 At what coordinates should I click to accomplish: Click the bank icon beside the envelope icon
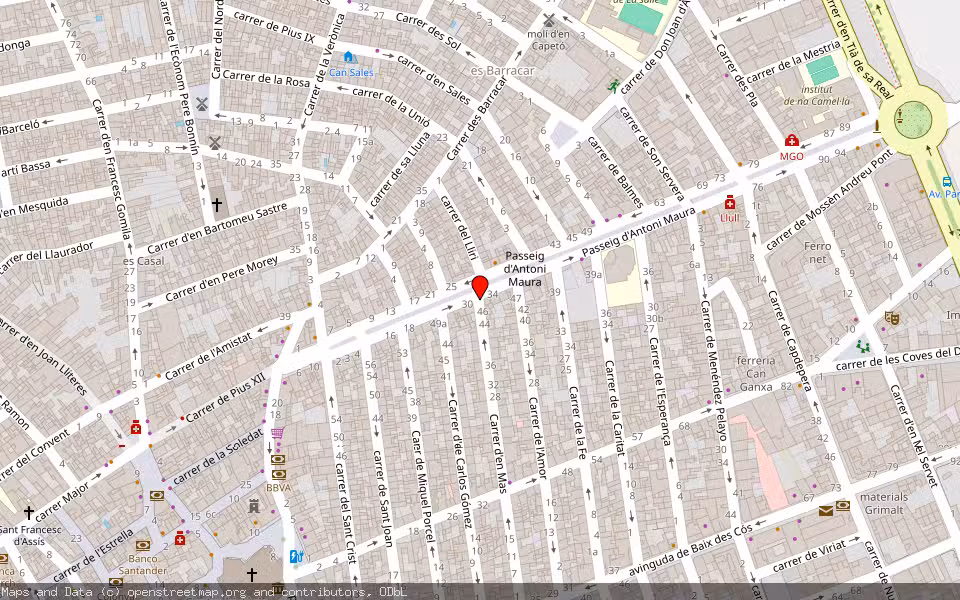click(843, 506)
